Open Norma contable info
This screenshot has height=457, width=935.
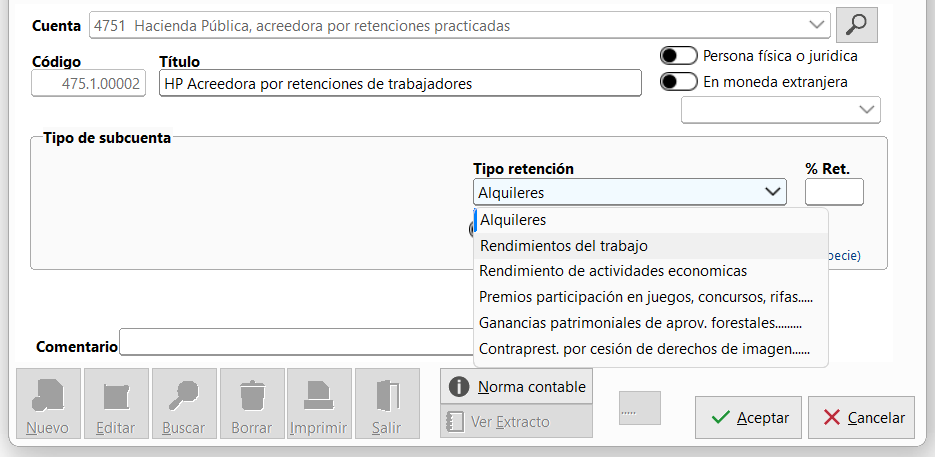[x=516, y=386]
